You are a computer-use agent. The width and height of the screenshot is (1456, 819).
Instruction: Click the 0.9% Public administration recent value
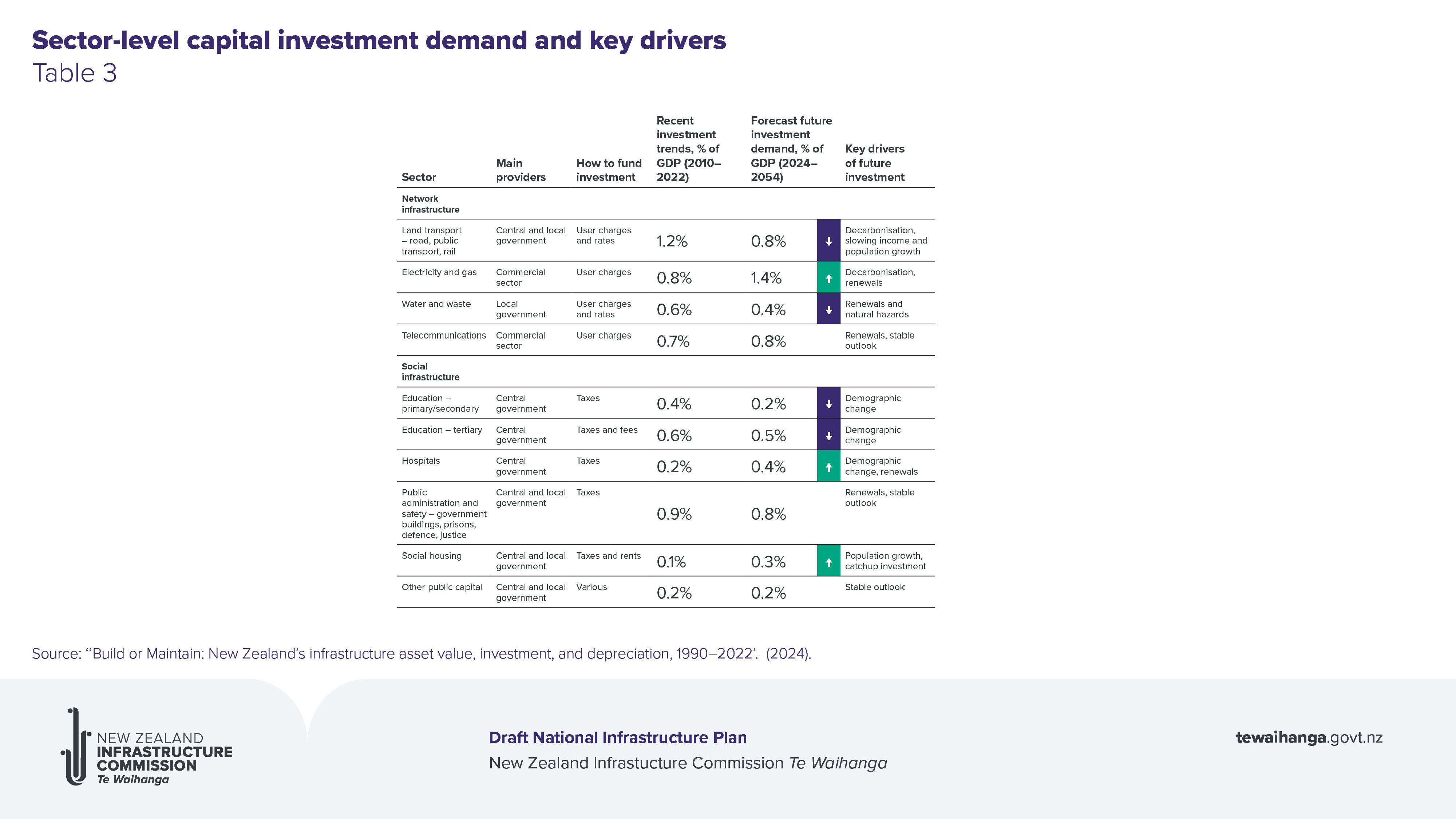pos(674,514)
